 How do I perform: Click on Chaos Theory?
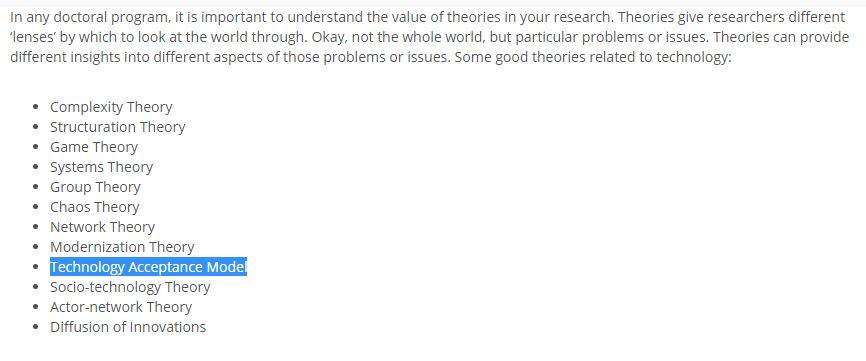point(94,207)
